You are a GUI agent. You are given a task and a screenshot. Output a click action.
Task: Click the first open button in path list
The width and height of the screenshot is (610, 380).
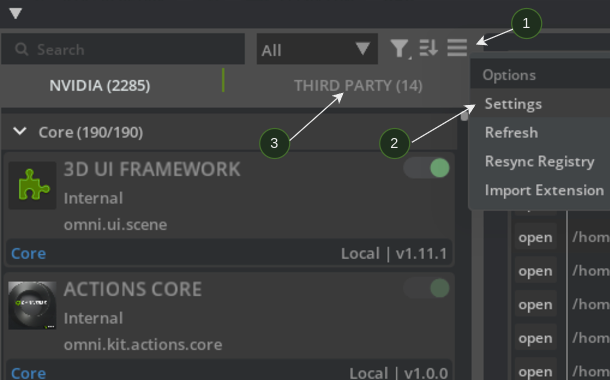tap(535, 237)
